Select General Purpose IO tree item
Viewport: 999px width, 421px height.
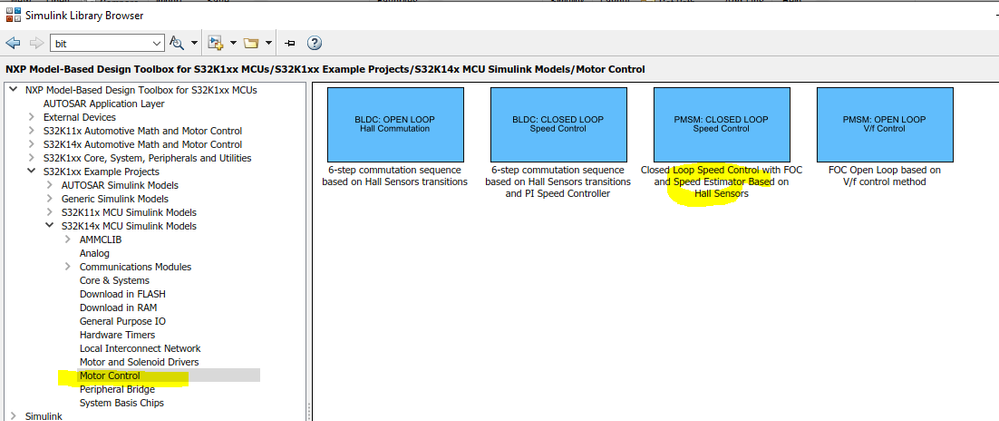pos(122,321)
